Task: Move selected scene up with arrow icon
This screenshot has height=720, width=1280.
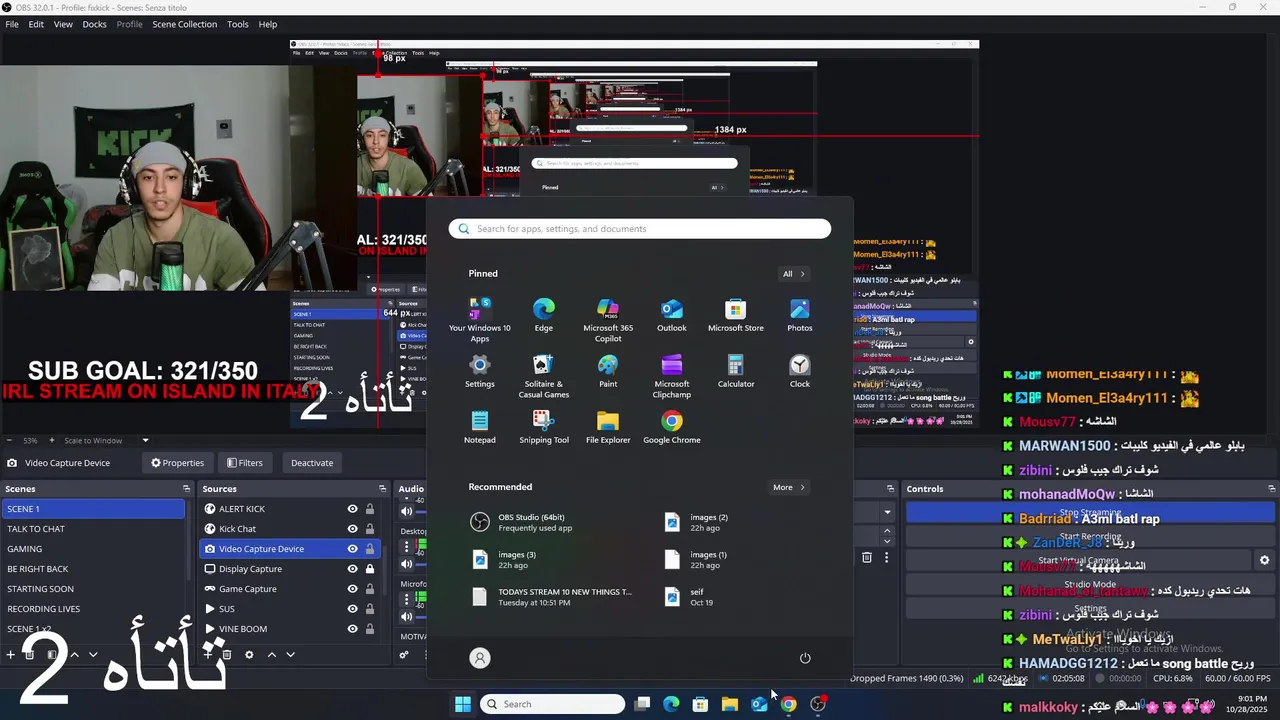Action: [74, 655]
